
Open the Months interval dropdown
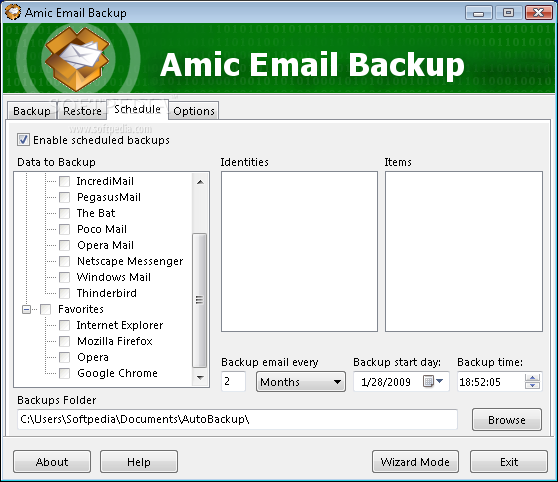coord(301,382)
